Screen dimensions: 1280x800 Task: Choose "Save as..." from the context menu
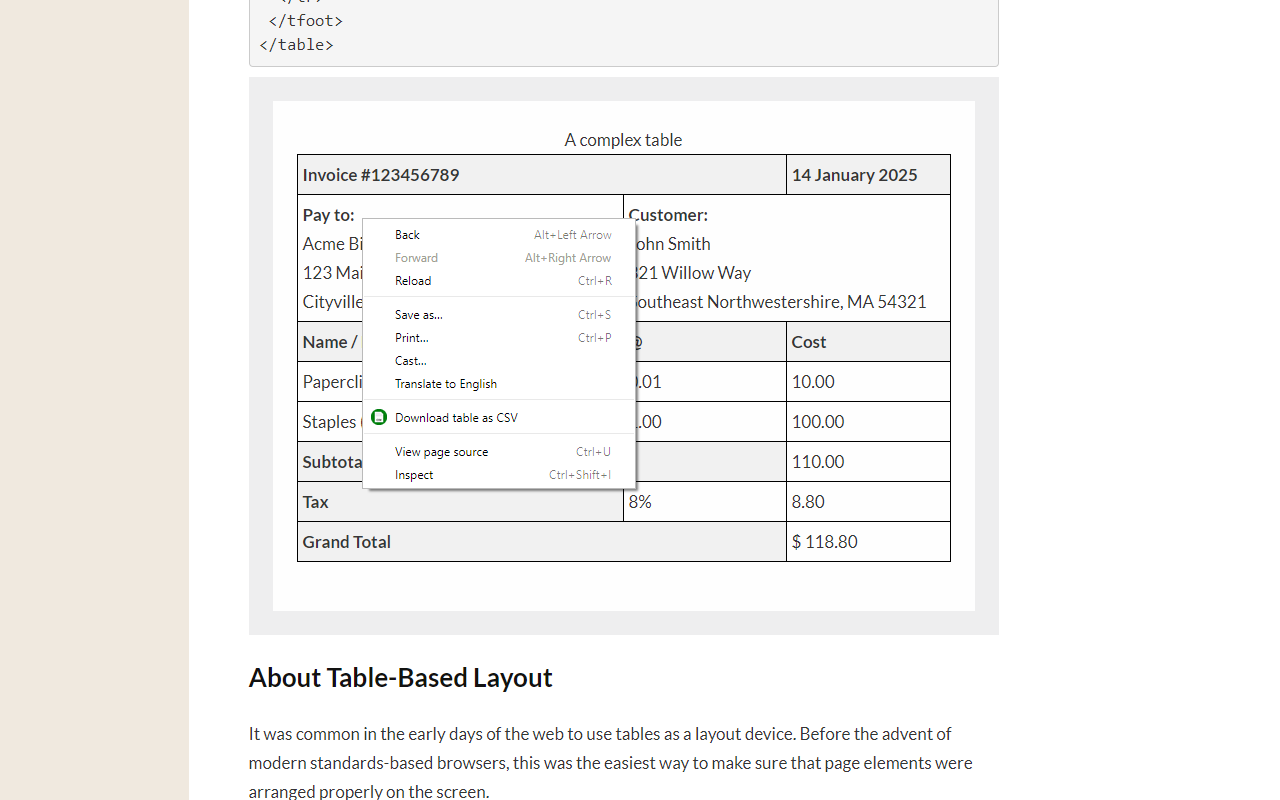point(418,314)
